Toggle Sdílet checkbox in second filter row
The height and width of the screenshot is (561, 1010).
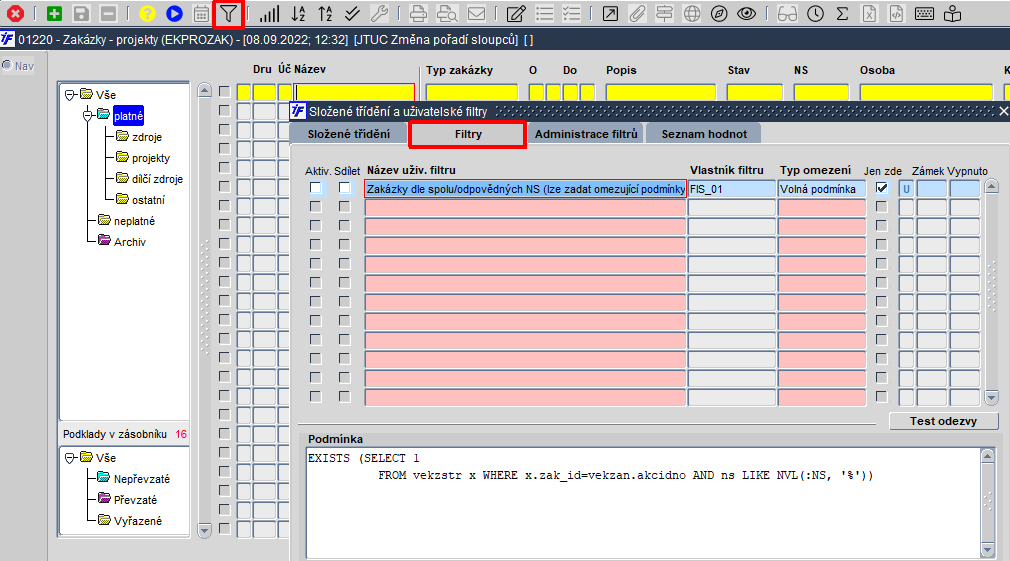click(345, 207)
